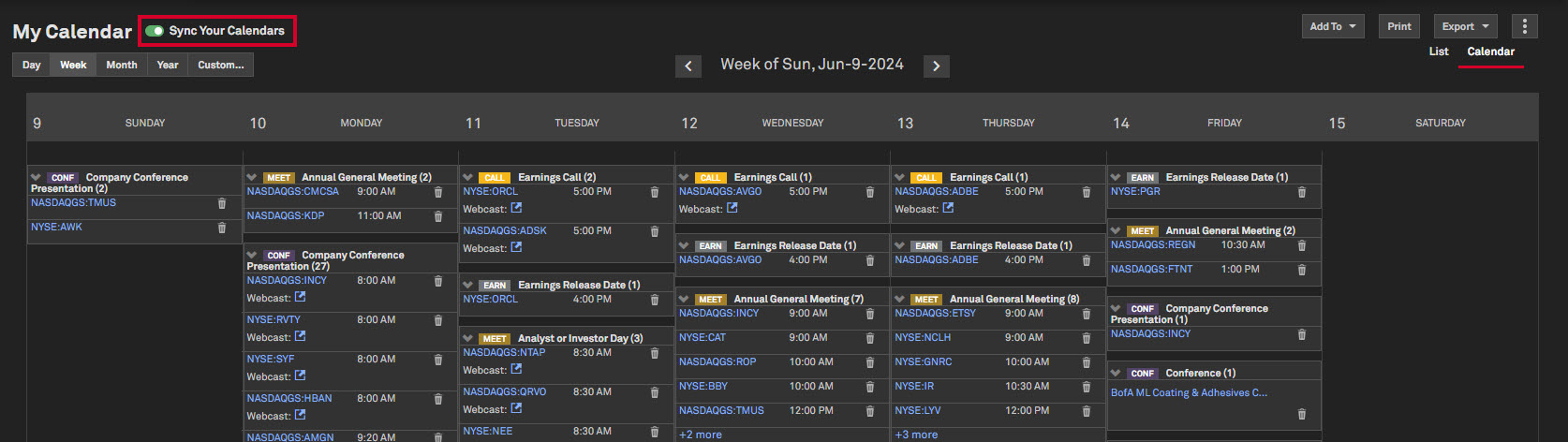Click the Print button
The image size is (1568, 442).
click(1398, 26)
